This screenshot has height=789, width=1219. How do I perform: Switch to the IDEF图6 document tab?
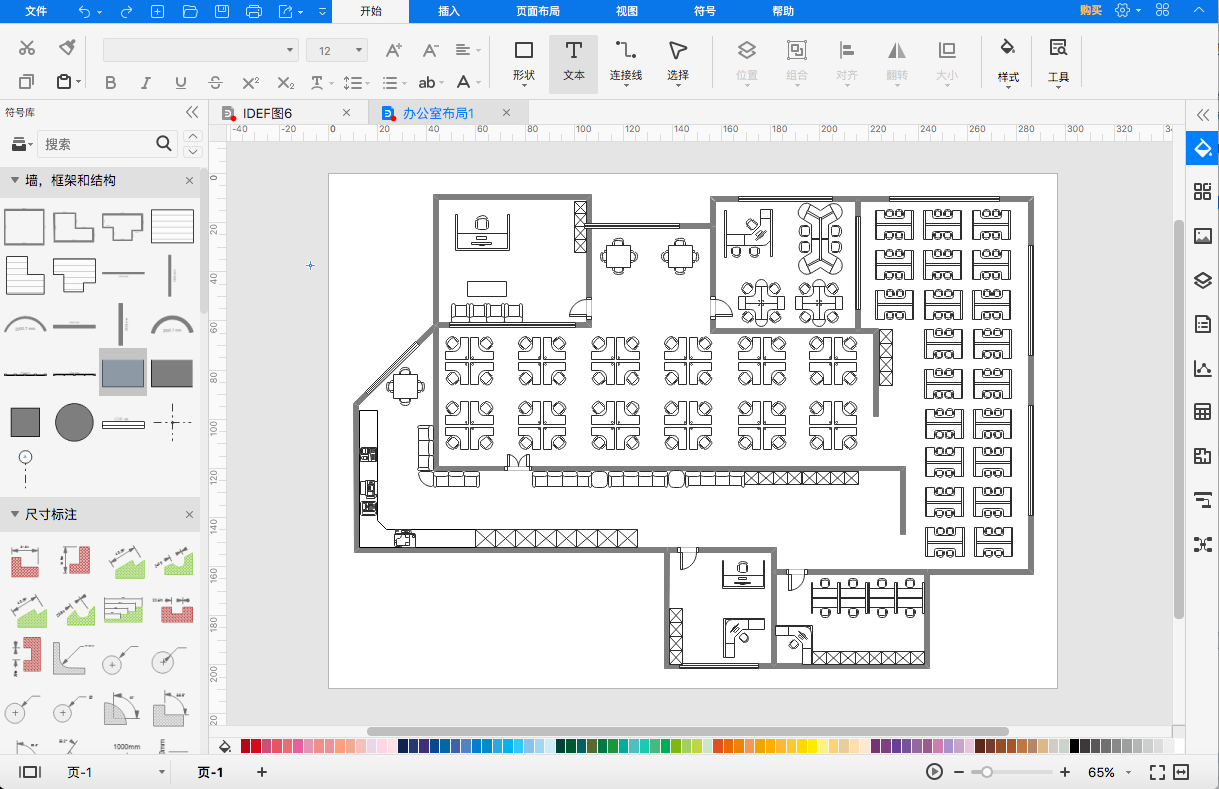pos(267,113)
